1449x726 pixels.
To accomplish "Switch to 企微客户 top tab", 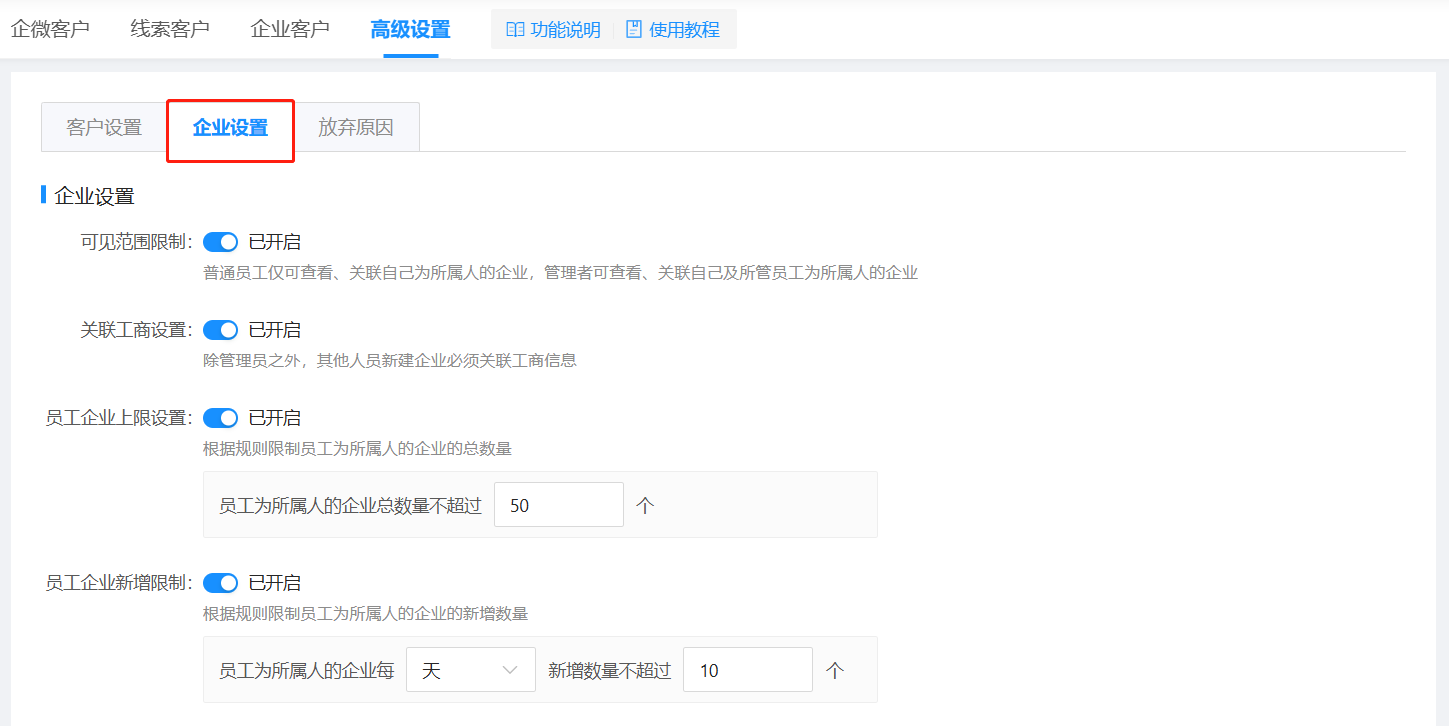I will pyautogui.click(x=50, y=29).
